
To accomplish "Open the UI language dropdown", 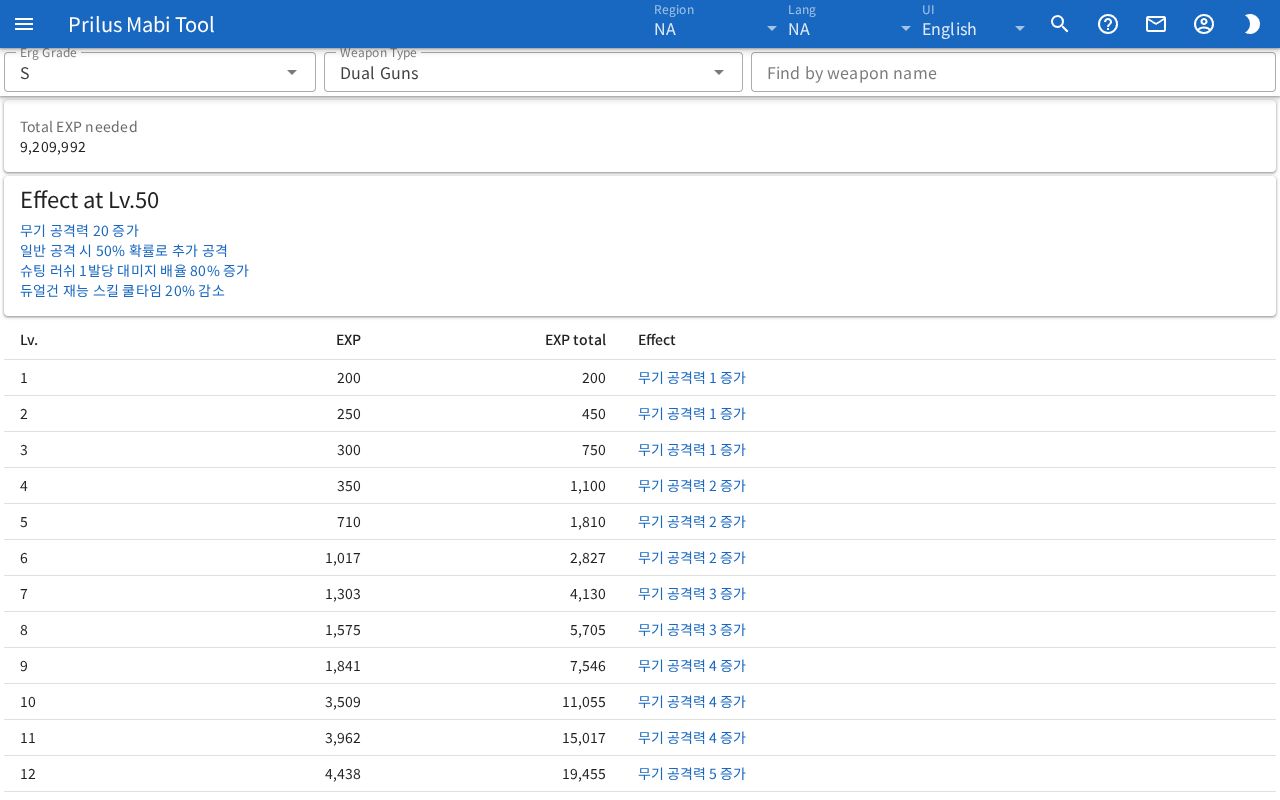I will [975, 24].
